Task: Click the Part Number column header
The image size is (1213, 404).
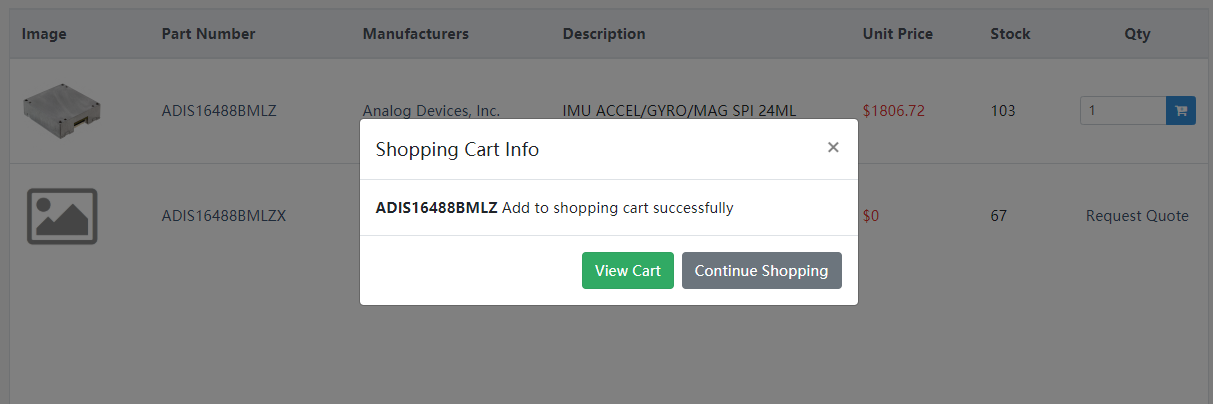Action: pyautogui.click(x=208, y=34)
